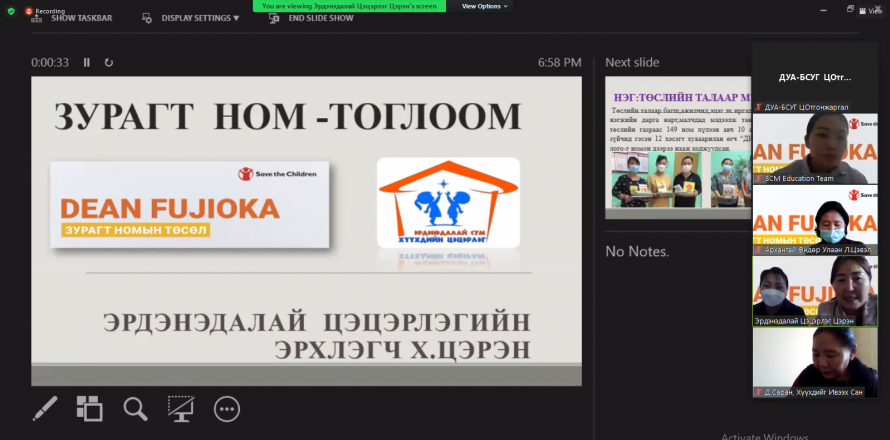Click muted mic icon beside SCM Education Team

759,178
